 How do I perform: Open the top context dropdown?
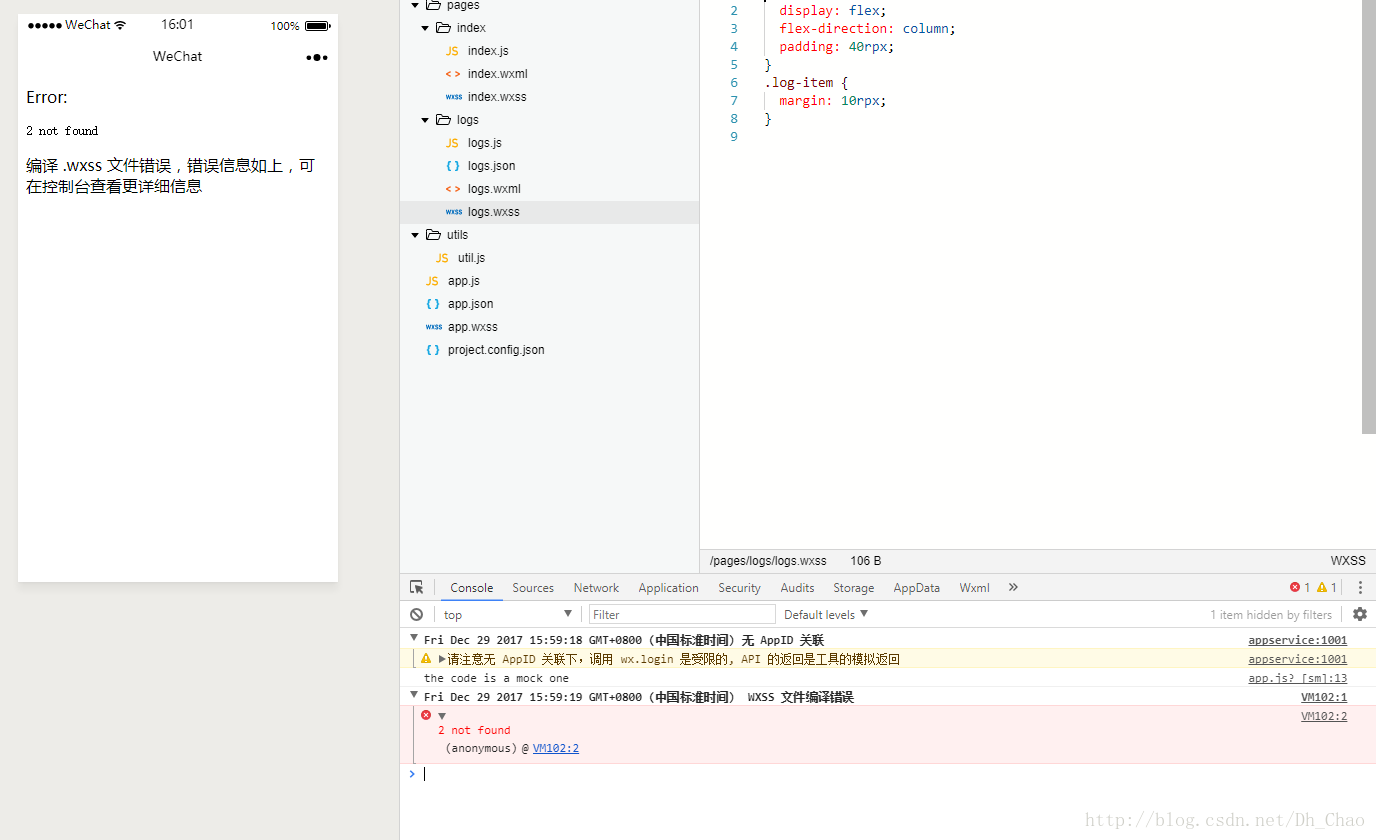[x=507, y=614]
